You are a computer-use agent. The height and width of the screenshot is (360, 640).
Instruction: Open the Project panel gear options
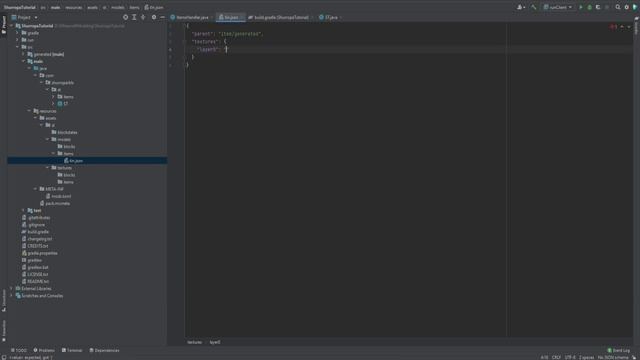[x=154, y=17]
